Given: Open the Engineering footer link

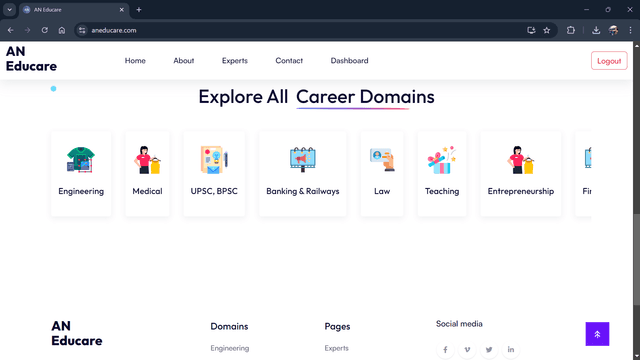Looking at the screenshot, I should [x=230, y=348].
